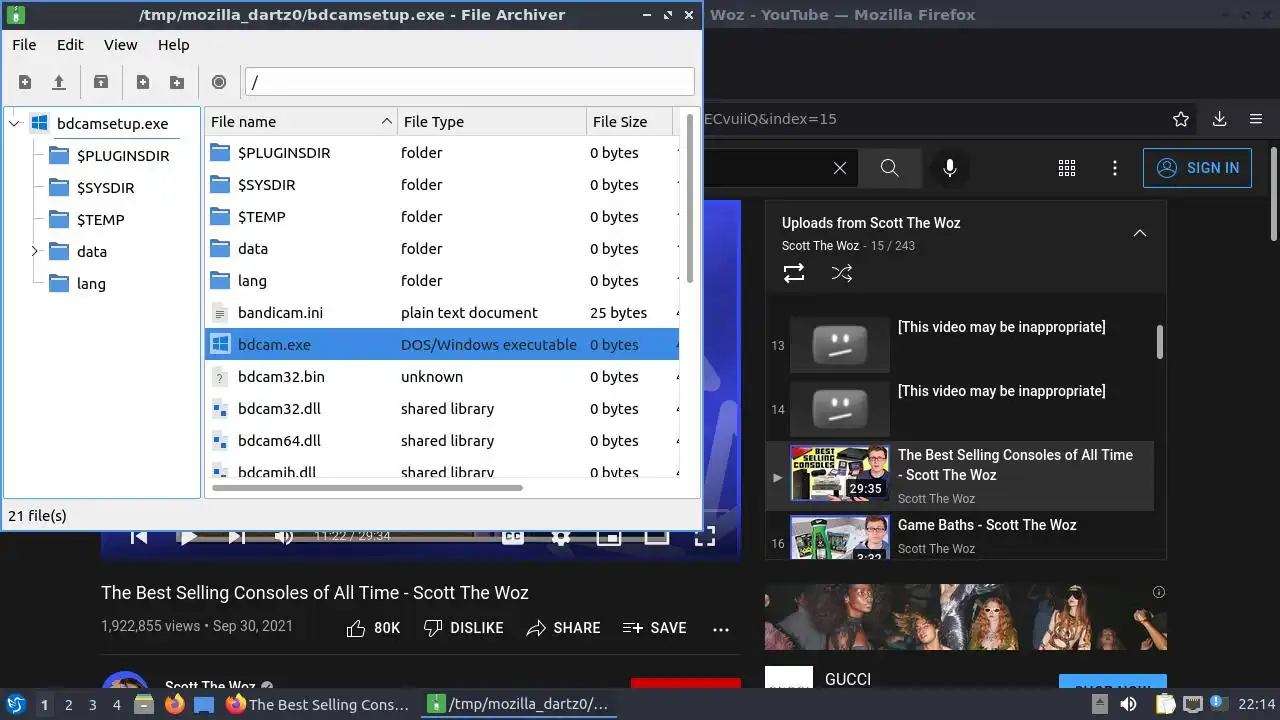Clear the YouTube search with X icon
The height and width of the screenshot is (720, 1280).
pyautogui.click(x=840, y=168)
